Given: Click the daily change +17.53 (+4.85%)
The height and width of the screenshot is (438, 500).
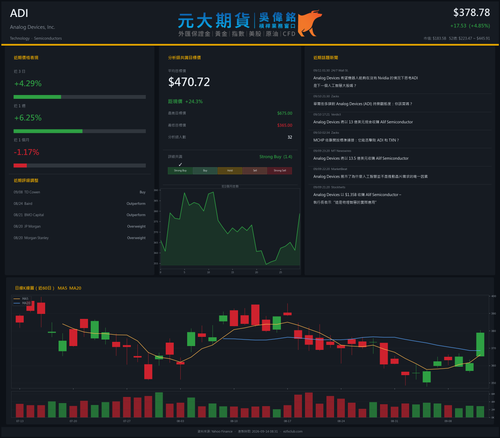Looking at the screenshot, I should tap(470, 26).
